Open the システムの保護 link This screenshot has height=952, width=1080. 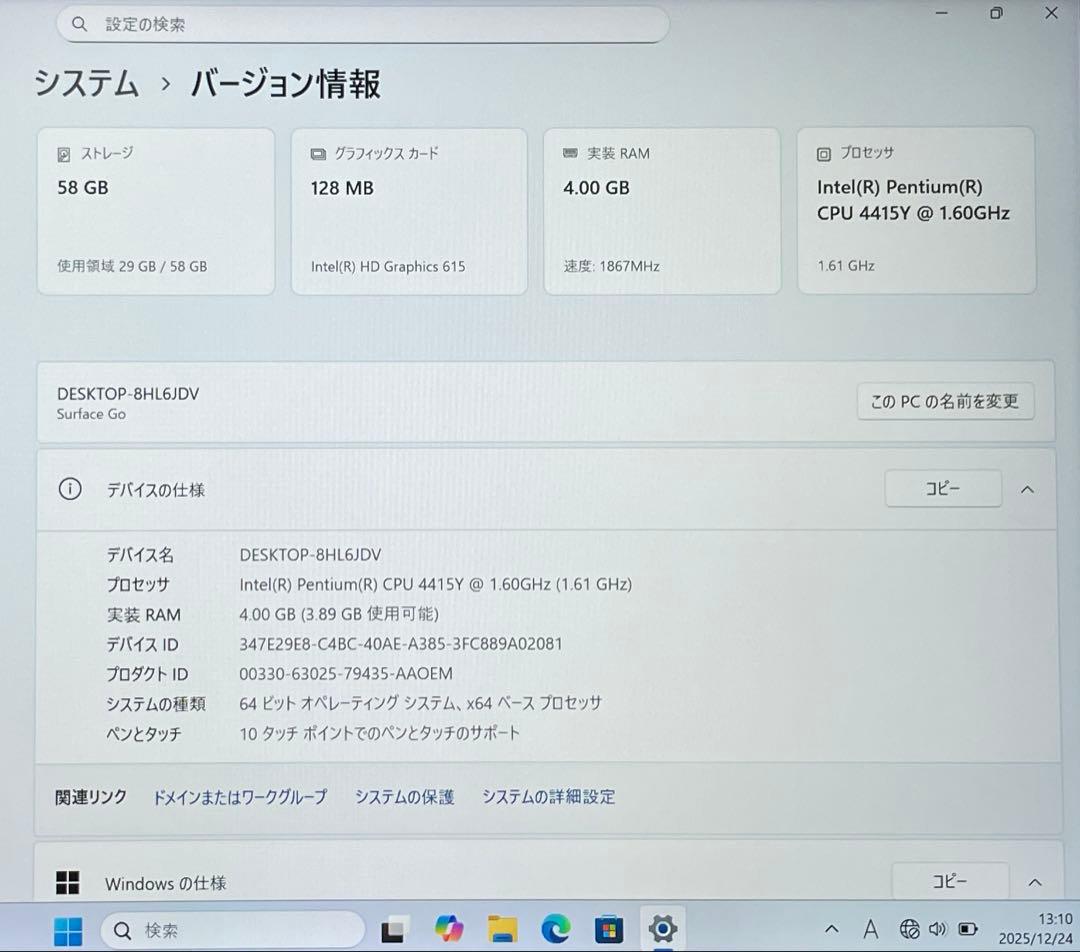[403, 797]
